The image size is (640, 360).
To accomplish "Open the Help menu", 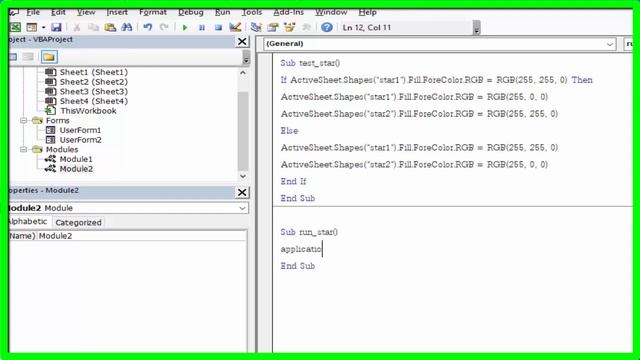I will click(x=367, y=12).
